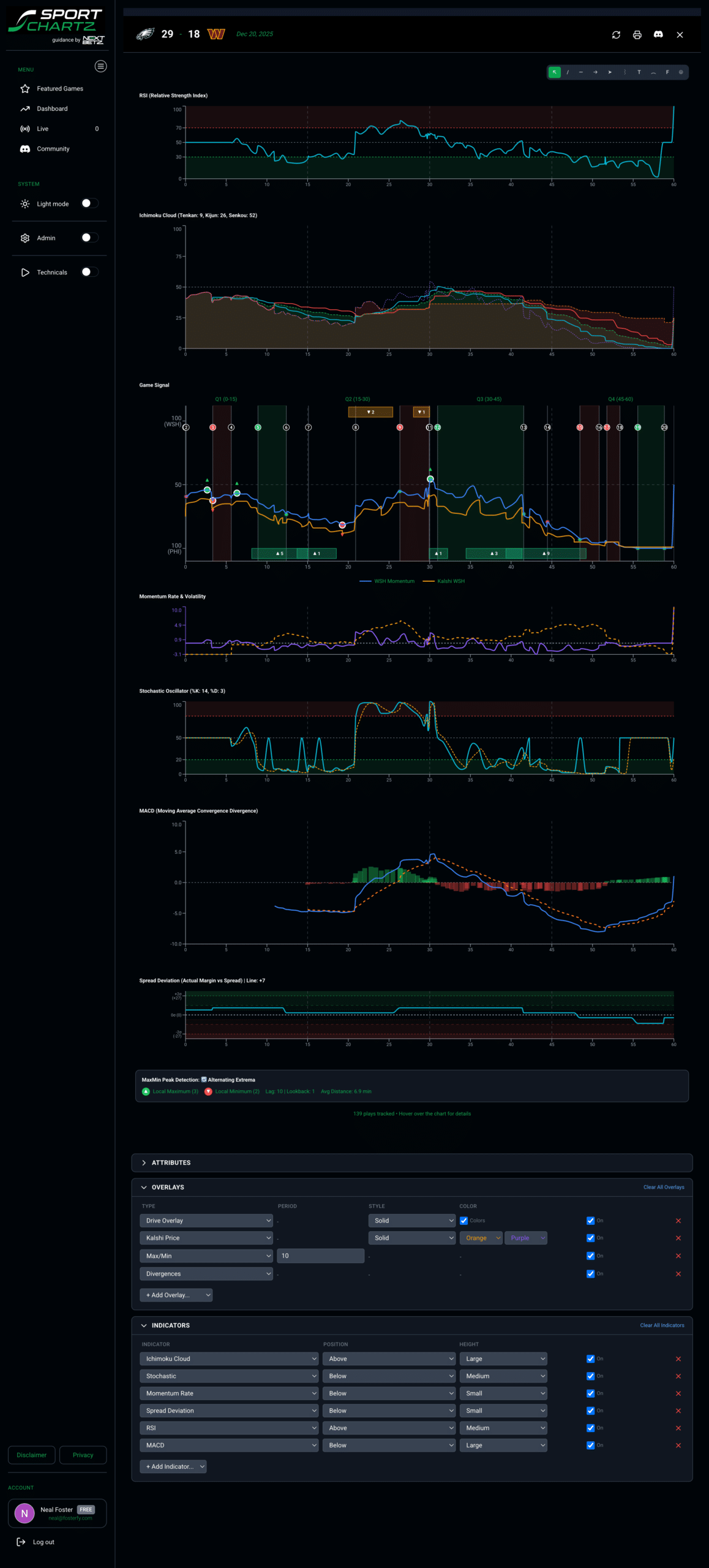Click Clear All Overlays link
This screenshot has height=1568, width=709.
(x=663, y=1187)
